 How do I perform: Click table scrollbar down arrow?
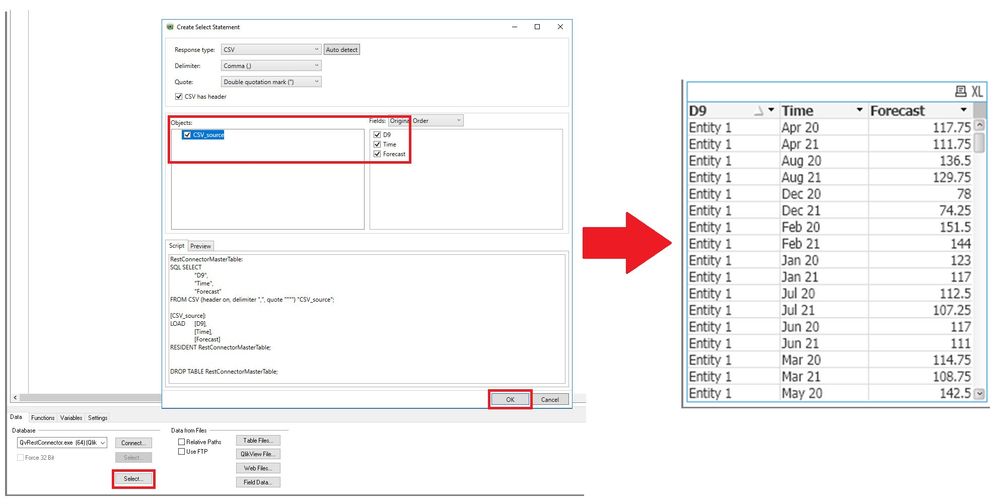(980, 394)
